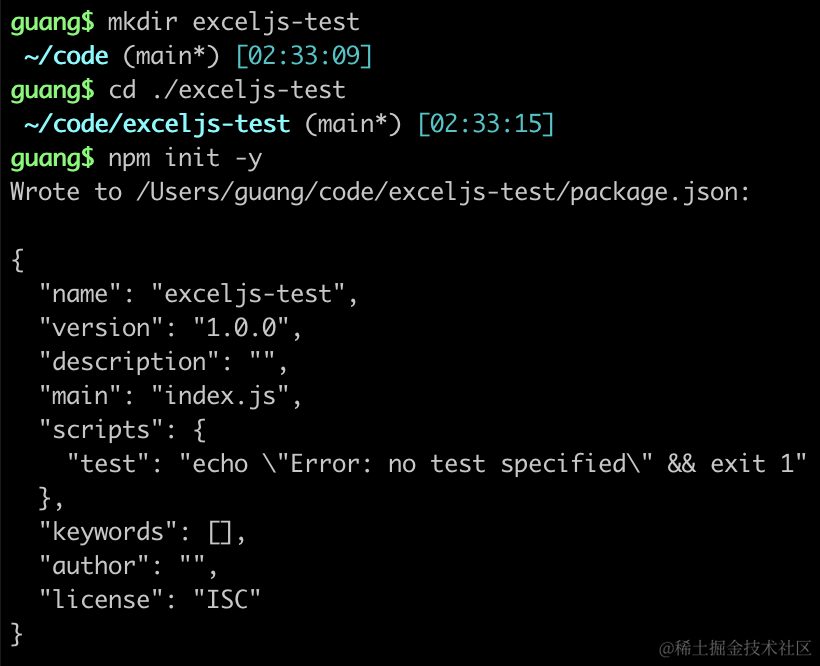
Task: Click the ~/code/exceljs-test prompt path
Action: click(x=157, y=124)
